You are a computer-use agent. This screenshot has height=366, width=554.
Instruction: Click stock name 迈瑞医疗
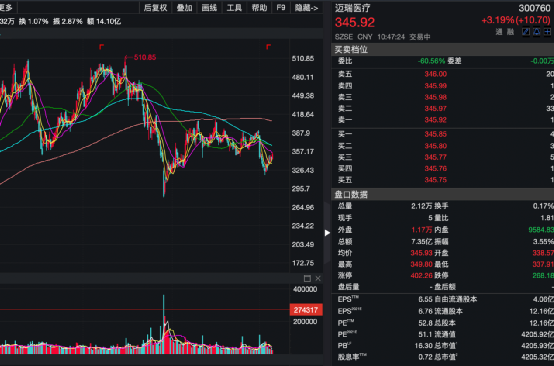click(353, 8)
